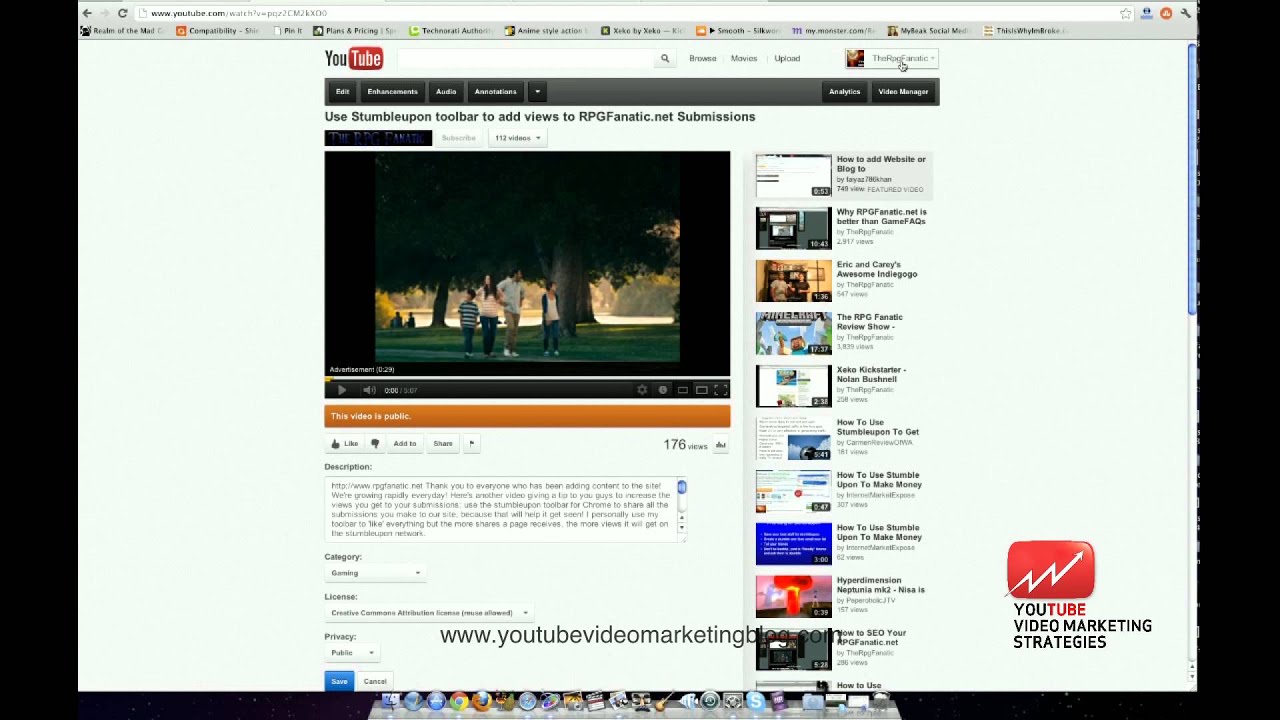Screen dimensions: 1280x720
Task: Open the Privacy Public dropdown
Action: pyautogui.click(x=352, y=653)
